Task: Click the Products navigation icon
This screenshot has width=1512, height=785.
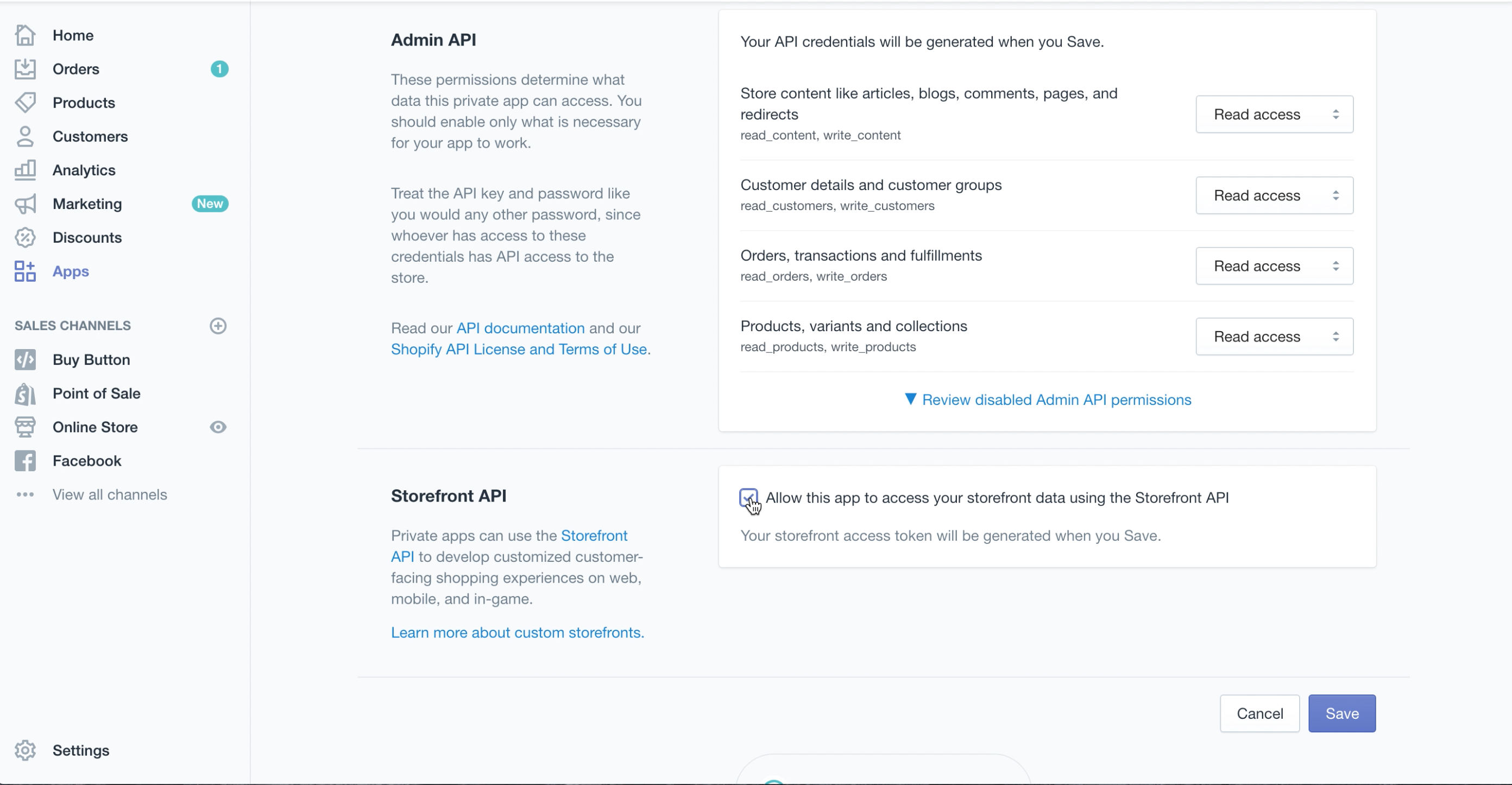Action: (x=26, y=102)
